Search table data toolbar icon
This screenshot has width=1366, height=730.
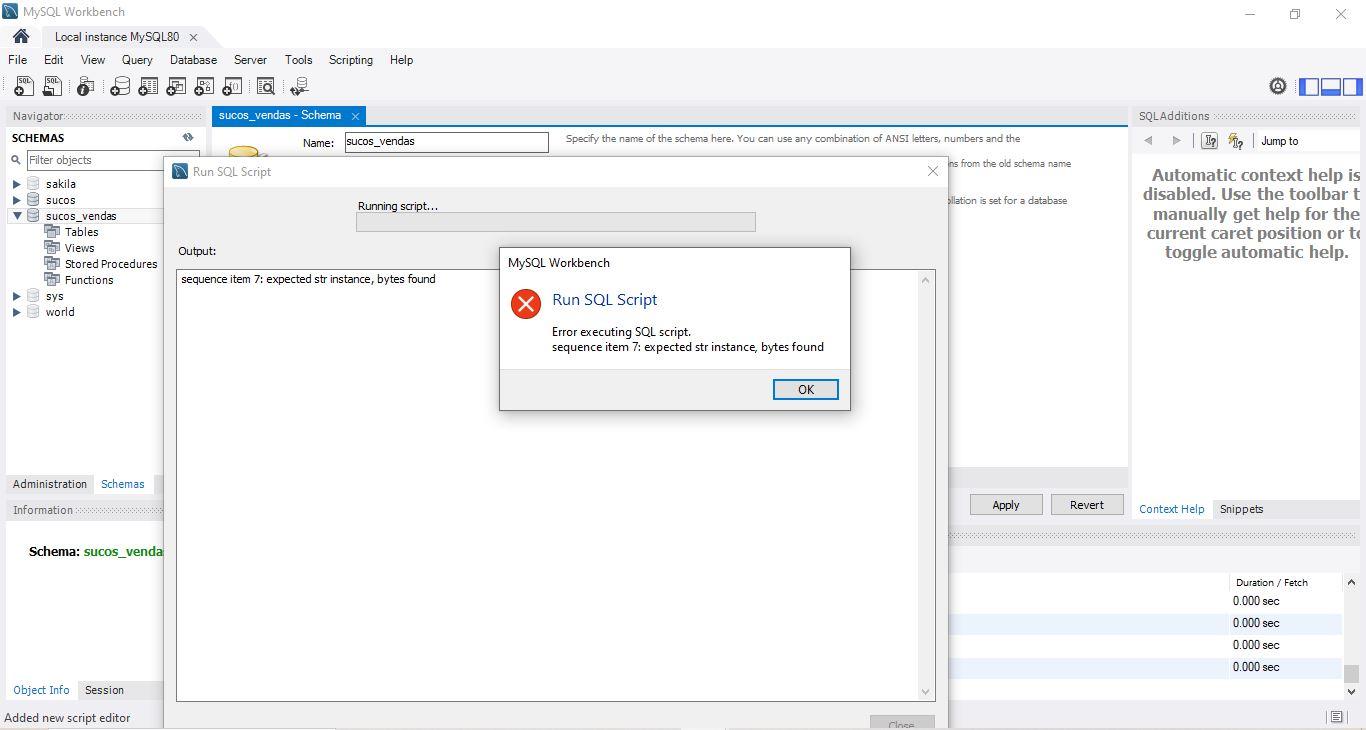tap(266, 87)
